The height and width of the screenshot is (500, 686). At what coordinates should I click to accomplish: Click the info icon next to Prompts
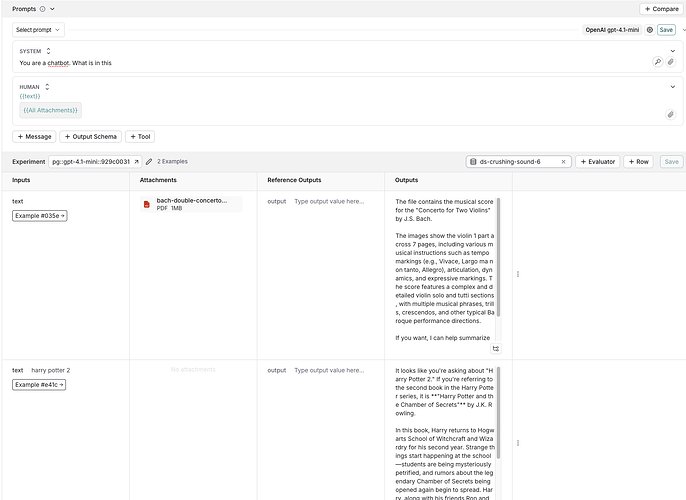[42, 9]
